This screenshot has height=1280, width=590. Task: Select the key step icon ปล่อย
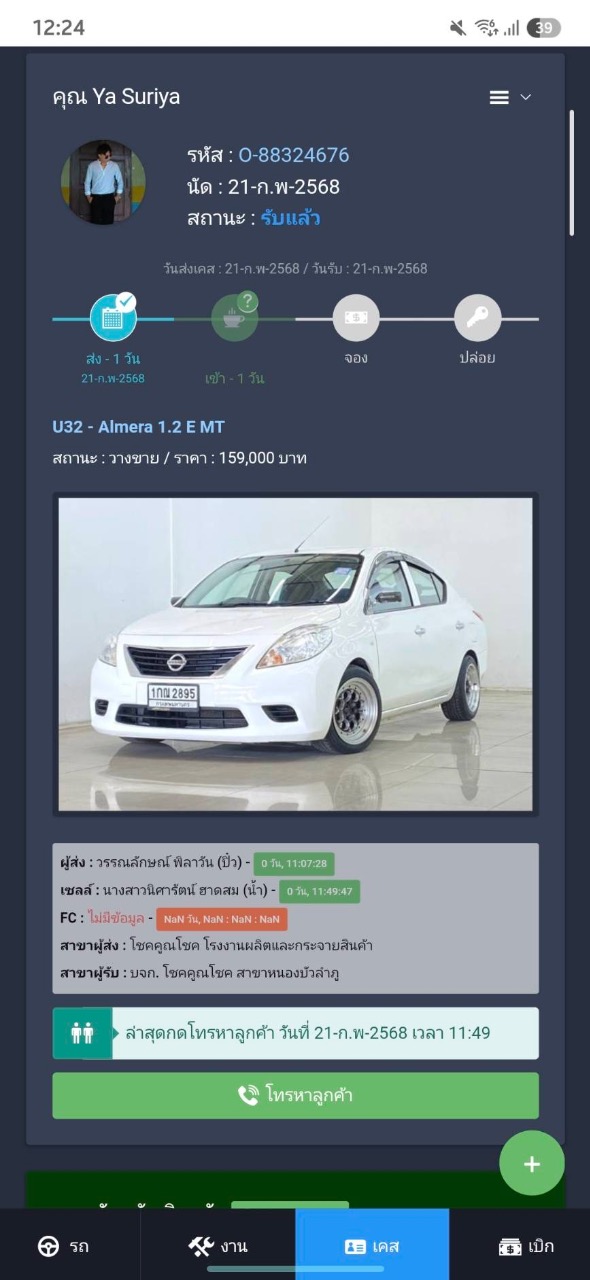tap(477, 318)
